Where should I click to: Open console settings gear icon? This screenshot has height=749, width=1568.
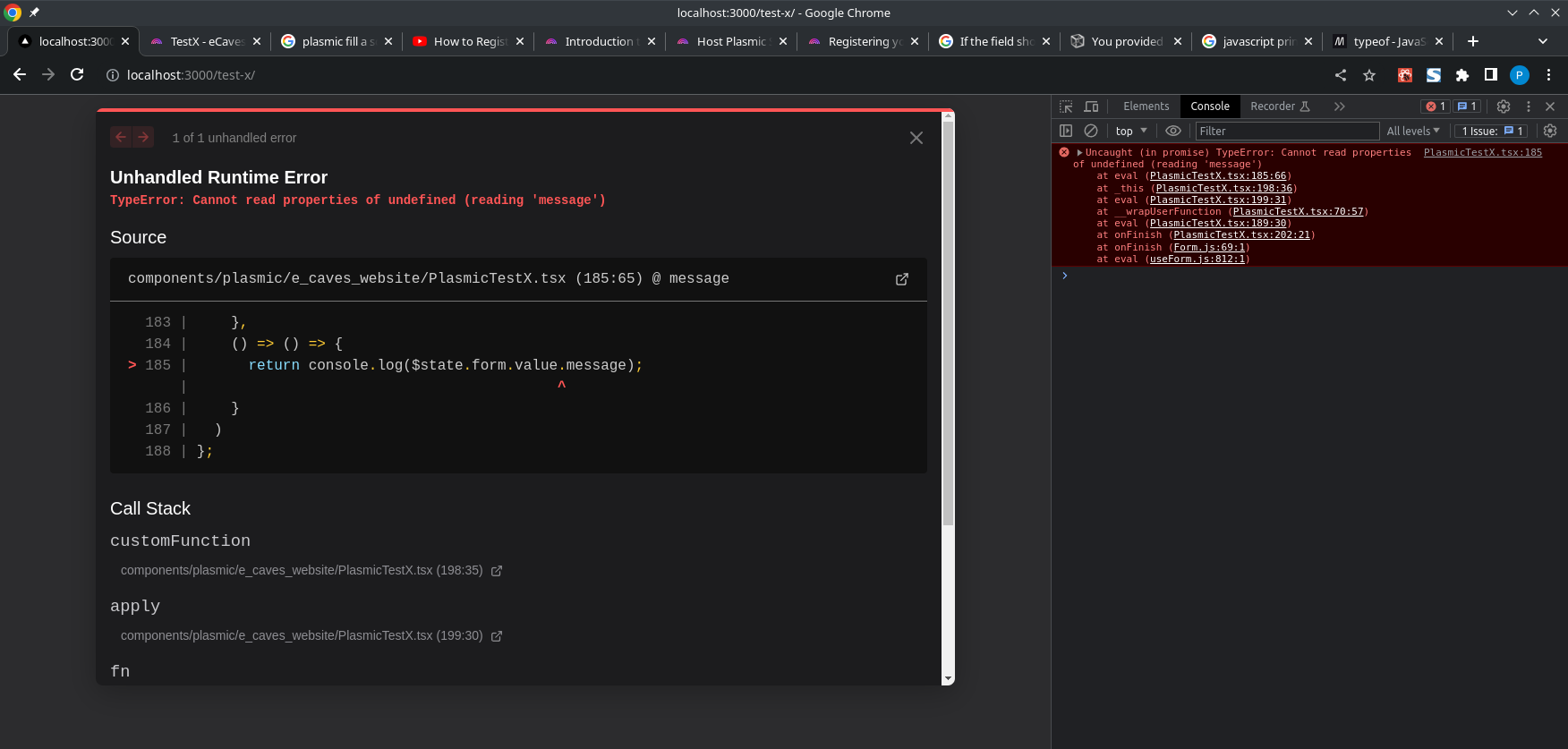pos(1550,131)
